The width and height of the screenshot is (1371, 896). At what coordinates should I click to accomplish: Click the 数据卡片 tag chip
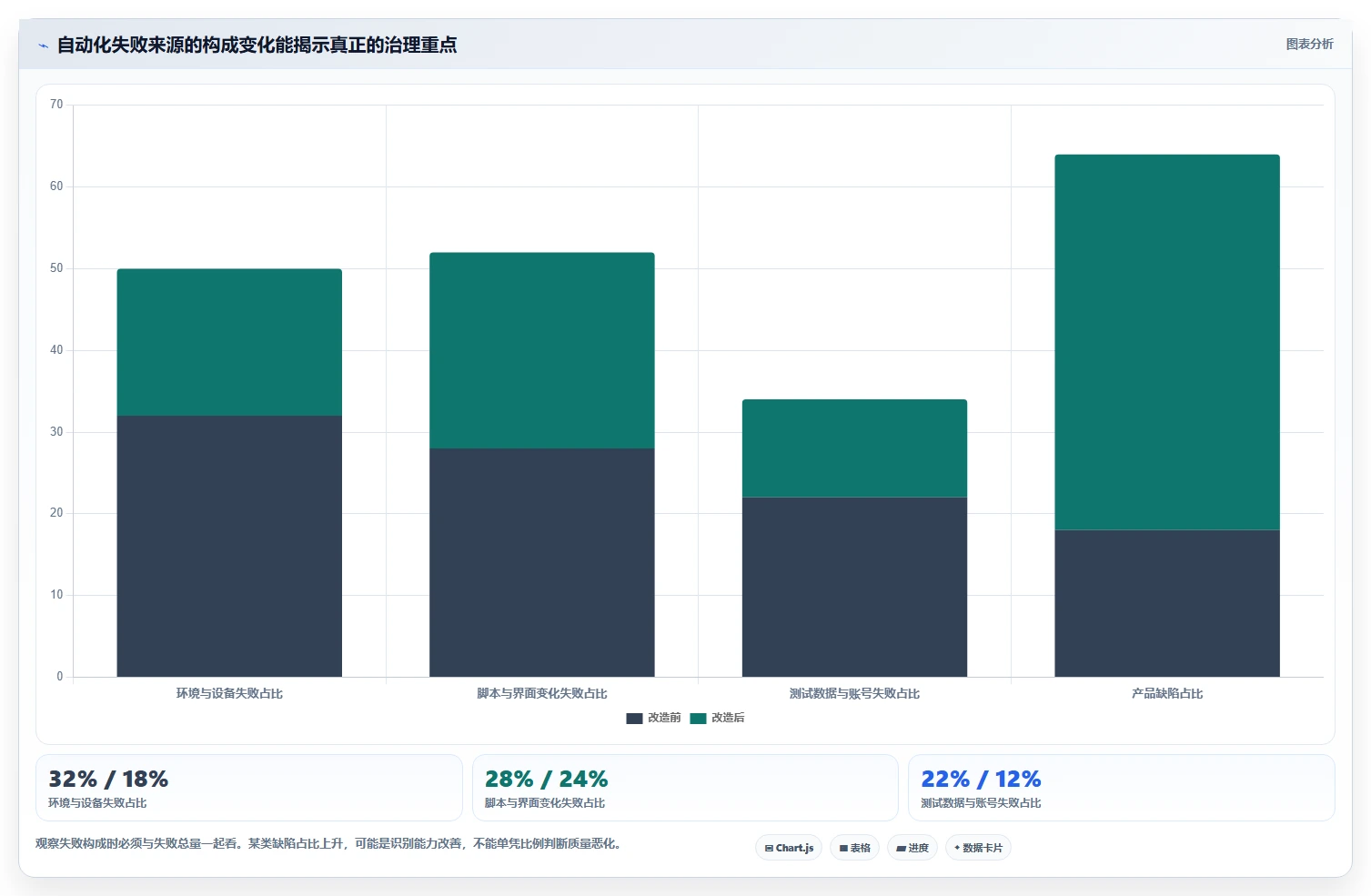point(978,848)
